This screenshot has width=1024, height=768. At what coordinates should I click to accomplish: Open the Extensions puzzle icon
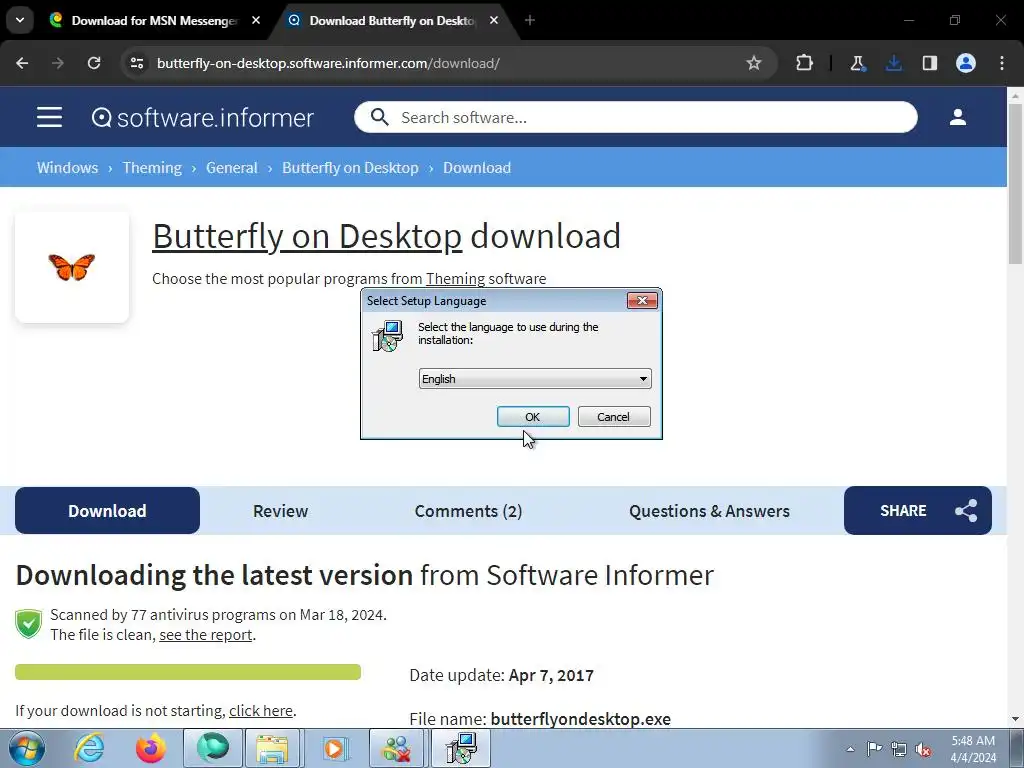(805, 63)
